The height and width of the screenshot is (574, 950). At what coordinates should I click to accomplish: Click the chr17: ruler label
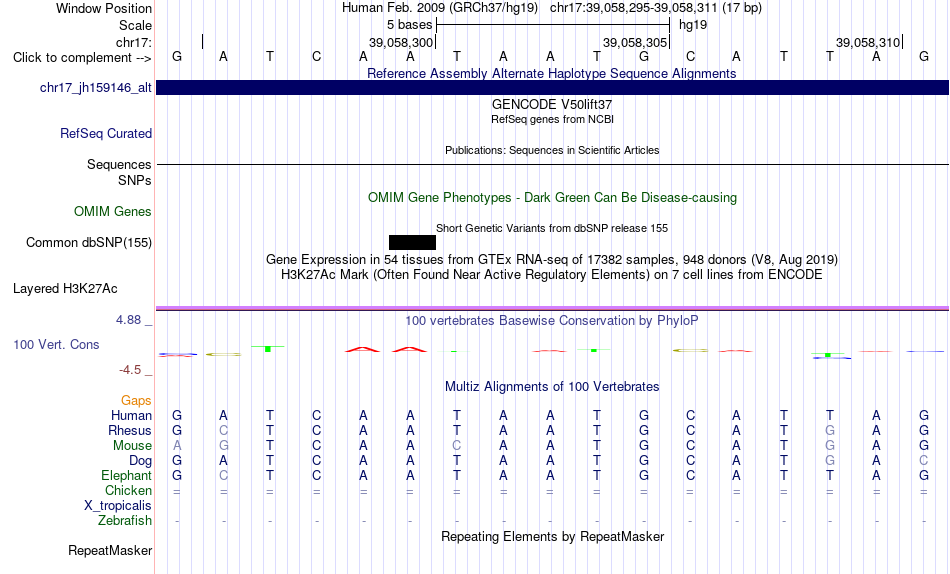pyautogui.click(x=134, y=42)
